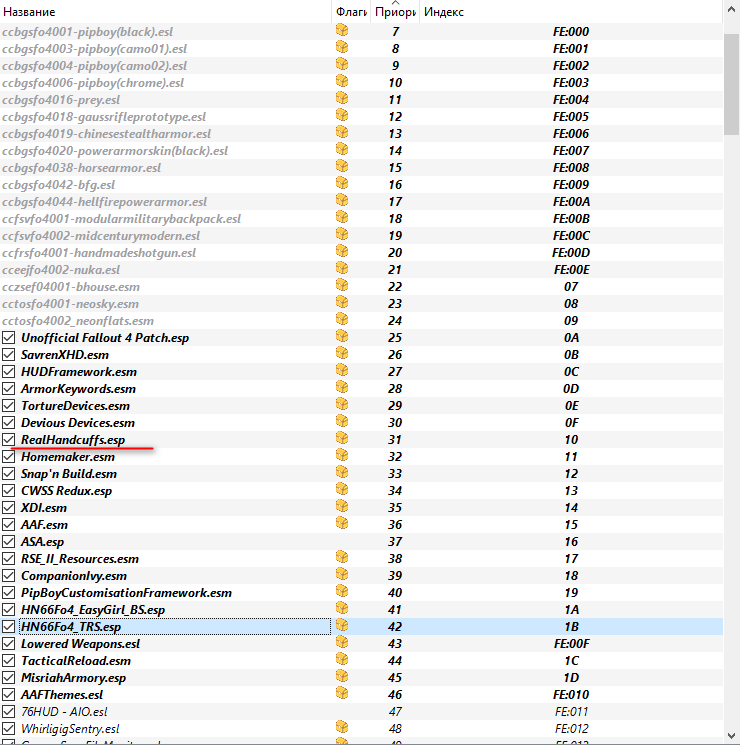
Task: Select TacticalReload.esm plugin name
Action: pyautogui.click(x=76, y=661)
